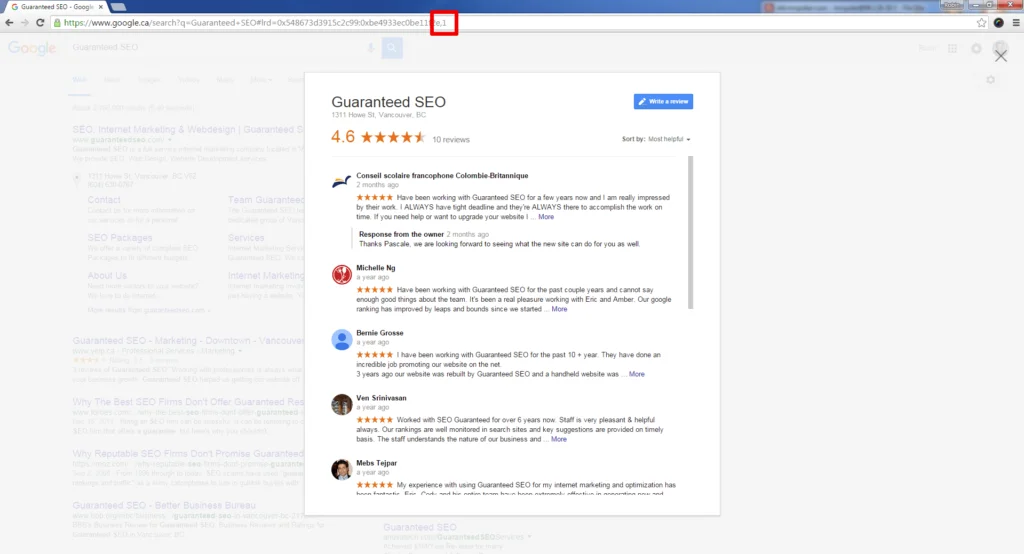Open Why Reputable SEO Firms result link

188,453
